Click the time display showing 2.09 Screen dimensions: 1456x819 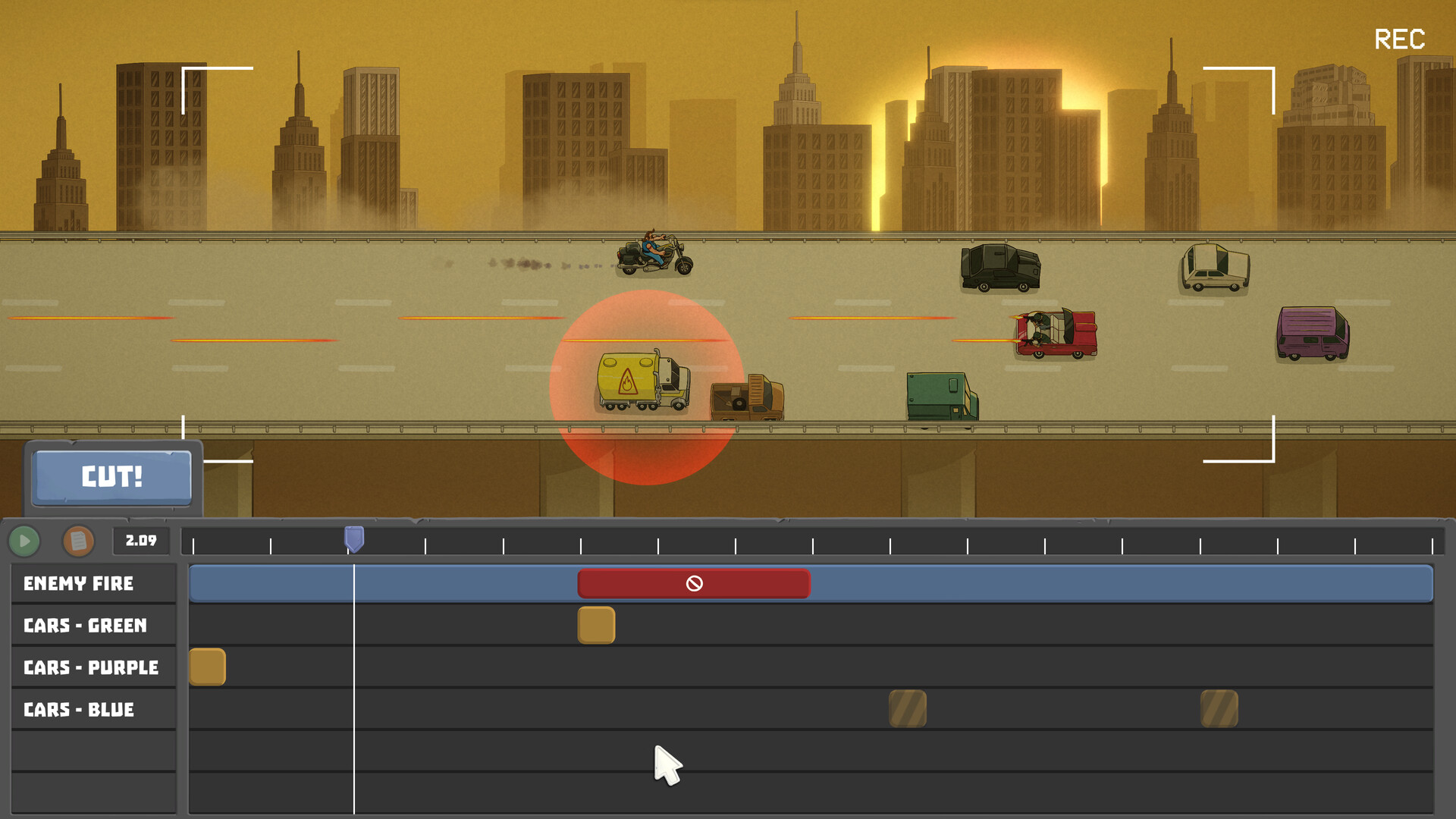141,541
